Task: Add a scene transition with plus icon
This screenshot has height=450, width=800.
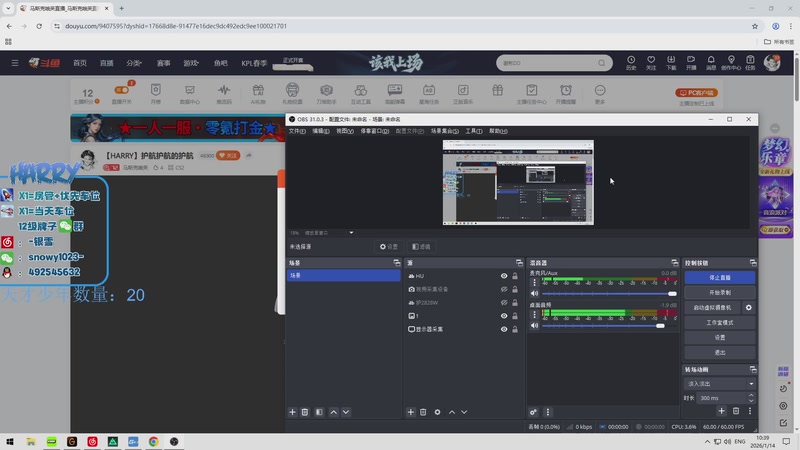Action: (721, 411)
